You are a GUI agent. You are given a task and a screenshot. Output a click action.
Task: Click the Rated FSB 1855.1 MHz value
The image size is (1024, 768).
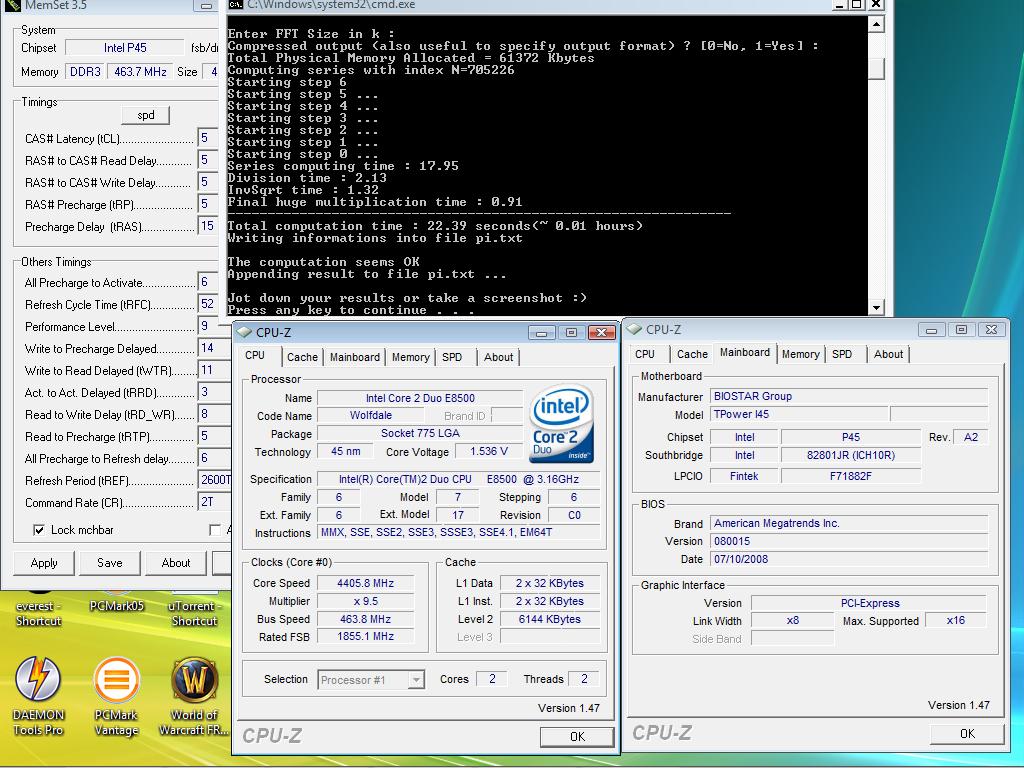365,637
